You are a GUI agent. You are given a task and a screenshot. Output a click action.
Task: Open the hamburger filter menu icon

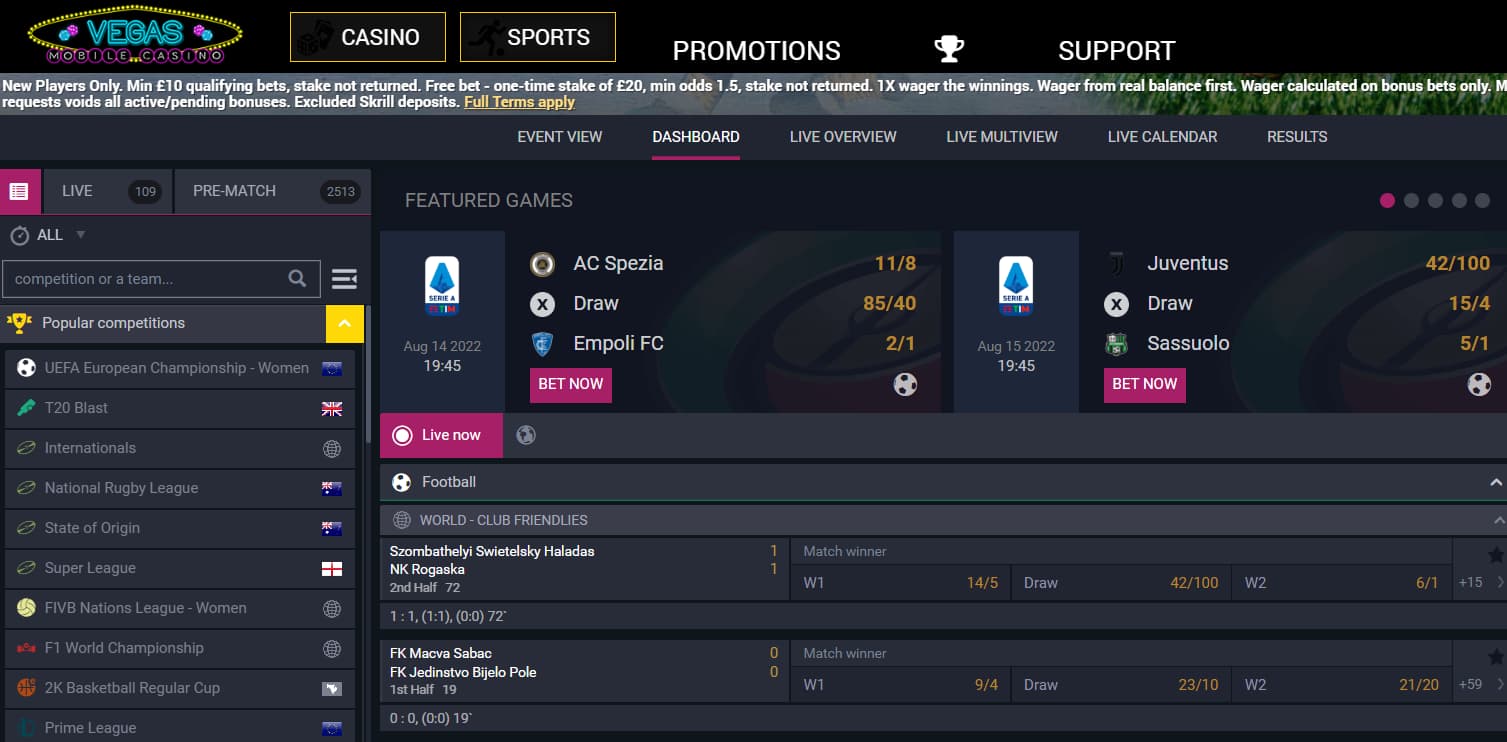(x=344, y=279)
